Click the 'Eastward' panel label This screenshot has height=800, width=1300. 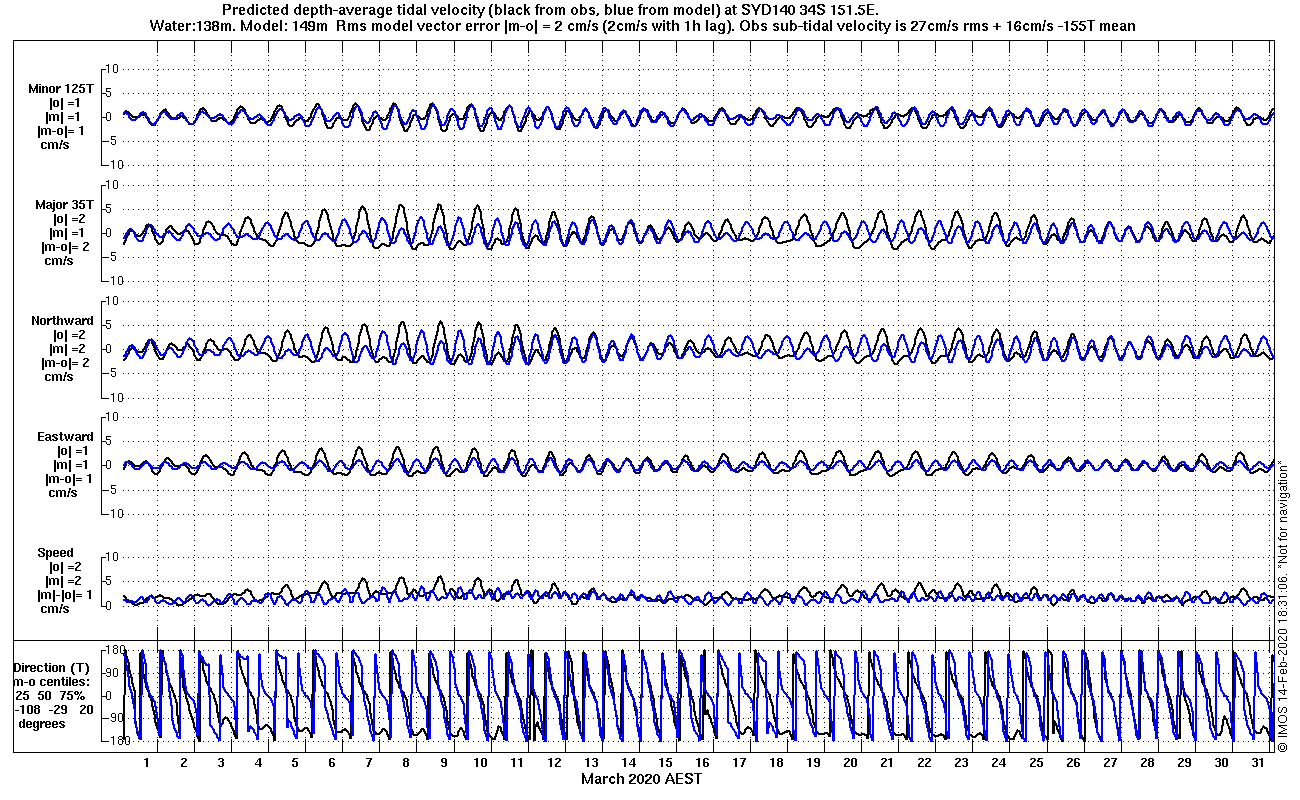pyautogui.click(x=65, y=437)
